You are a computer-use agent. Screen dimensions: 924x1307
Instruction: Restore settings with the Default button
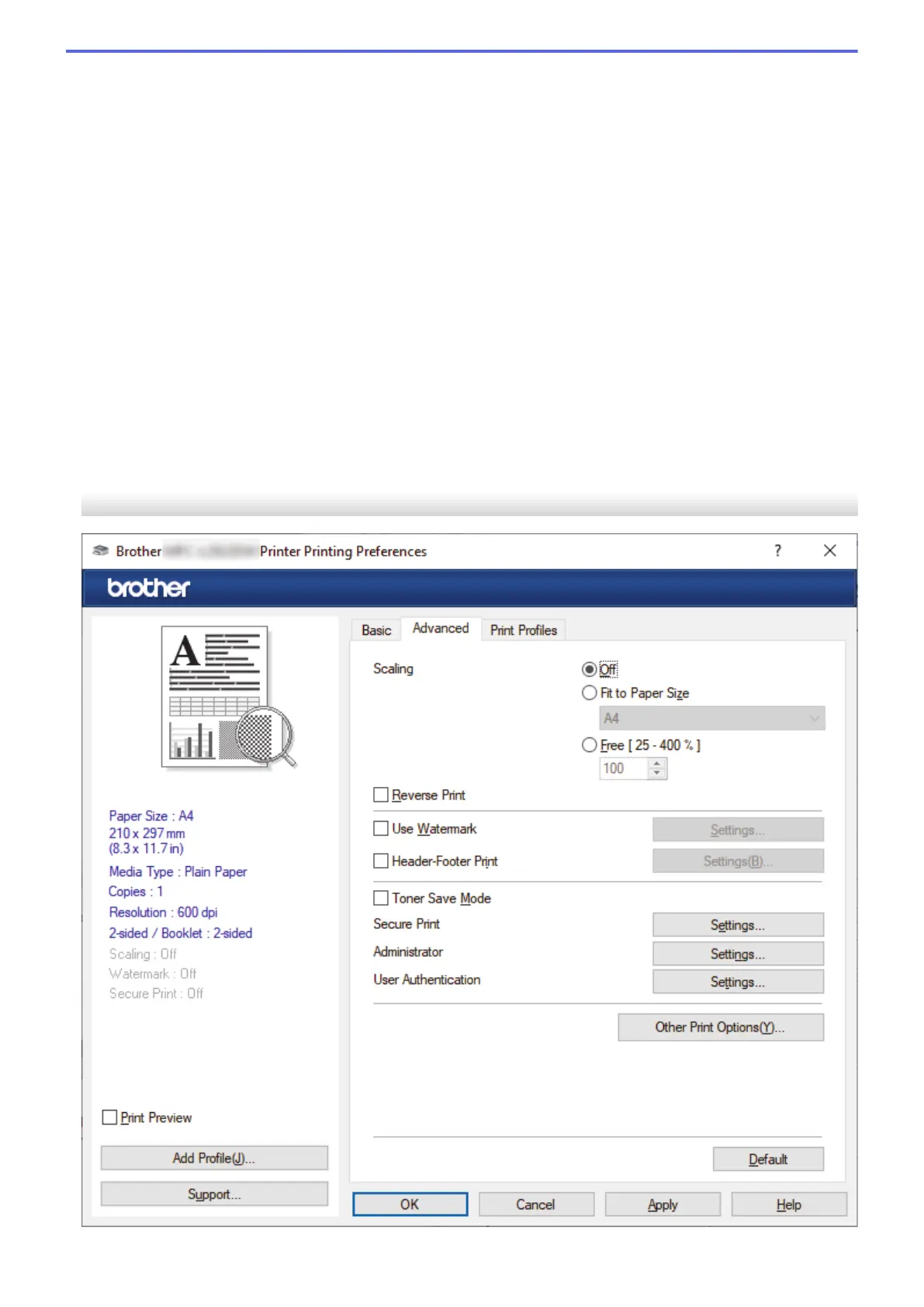[x=767, y=1159]
